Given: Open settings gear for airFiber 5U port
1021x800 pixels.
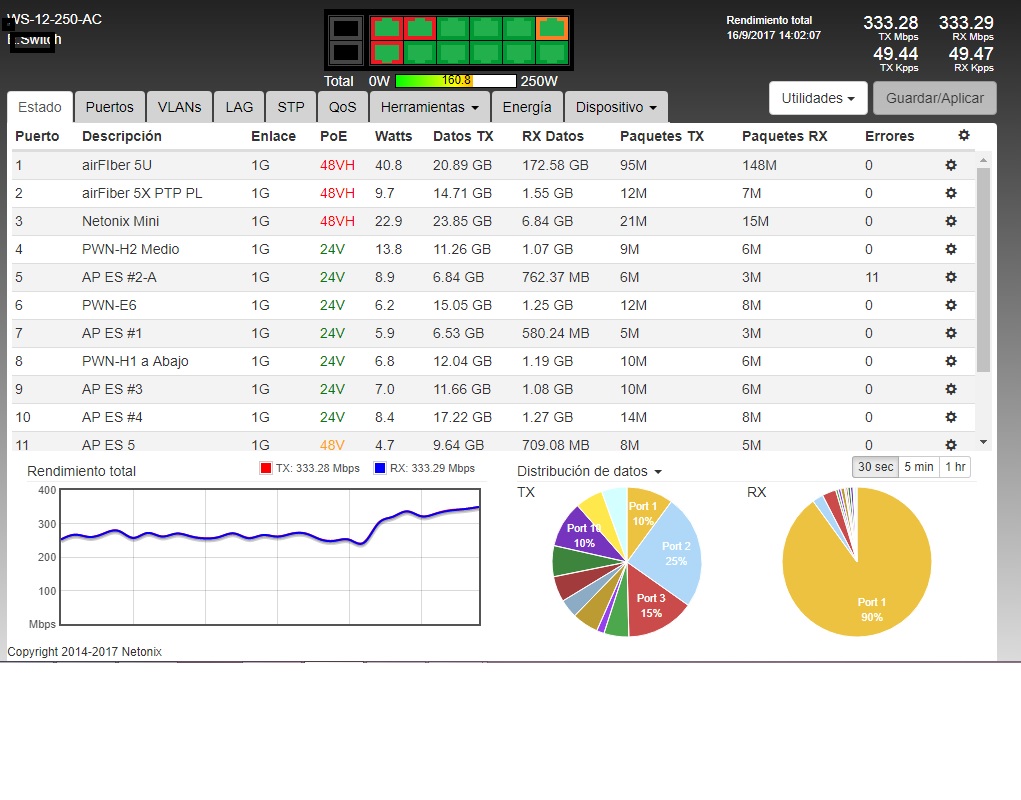Looking at the screenshot, I should tap(951, 165).
